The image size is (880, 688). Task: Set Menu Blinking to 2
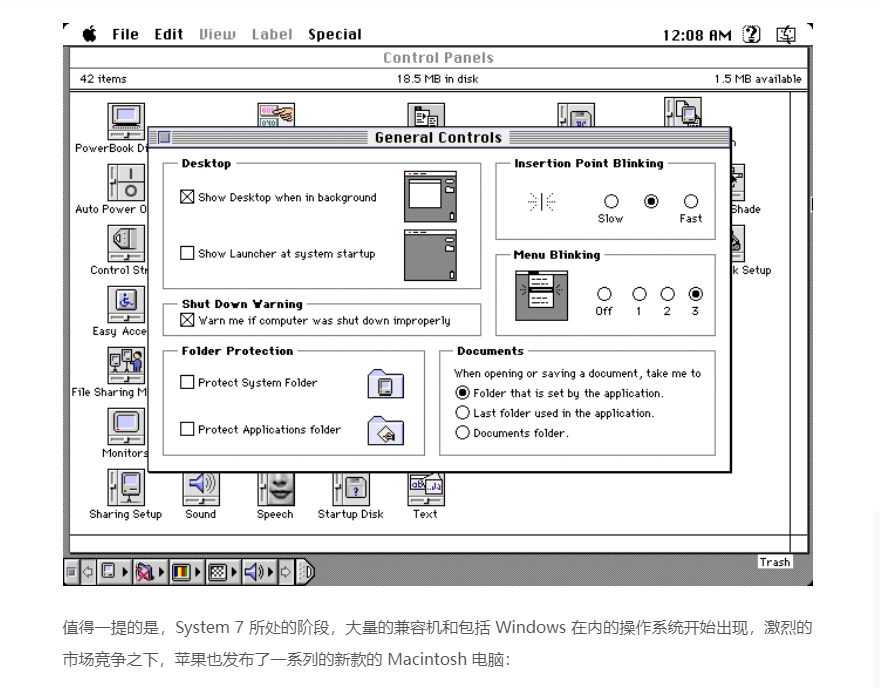click(667, 294)
